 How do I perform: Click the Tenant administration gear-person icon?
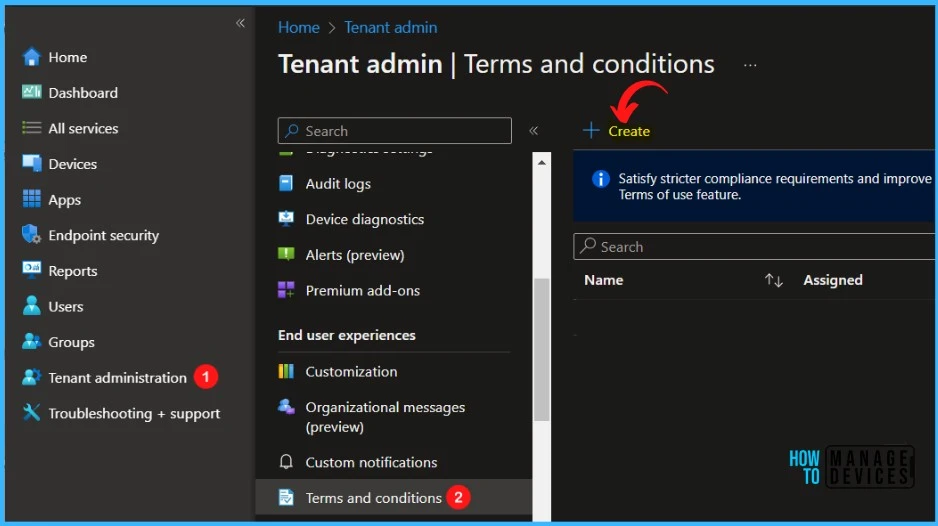31,377
